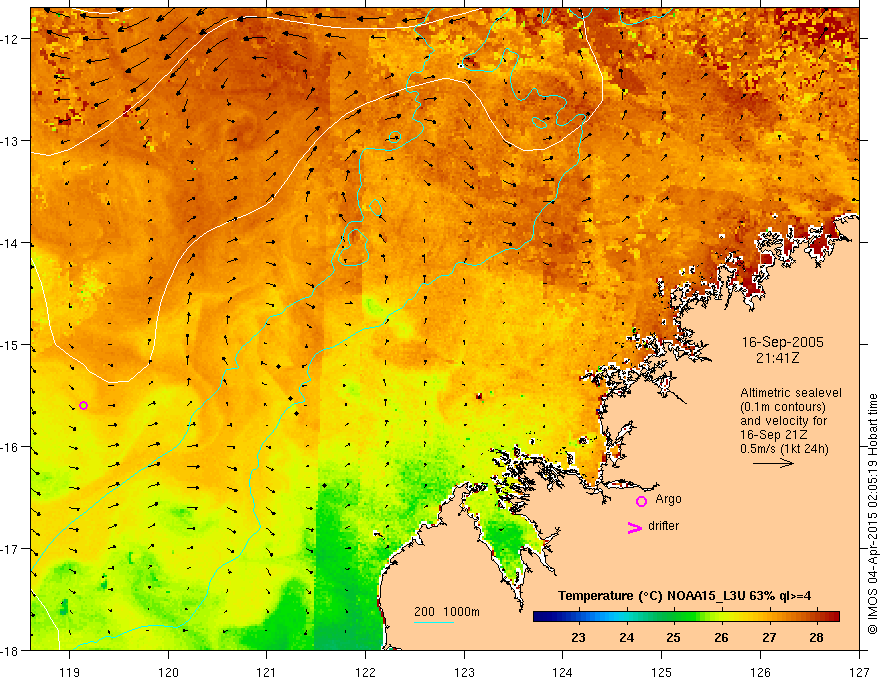The width and height of the screenshot is (880, 680).
Task: Click the 0.5m/s velocity scale arrow
Action: point(773,463)
